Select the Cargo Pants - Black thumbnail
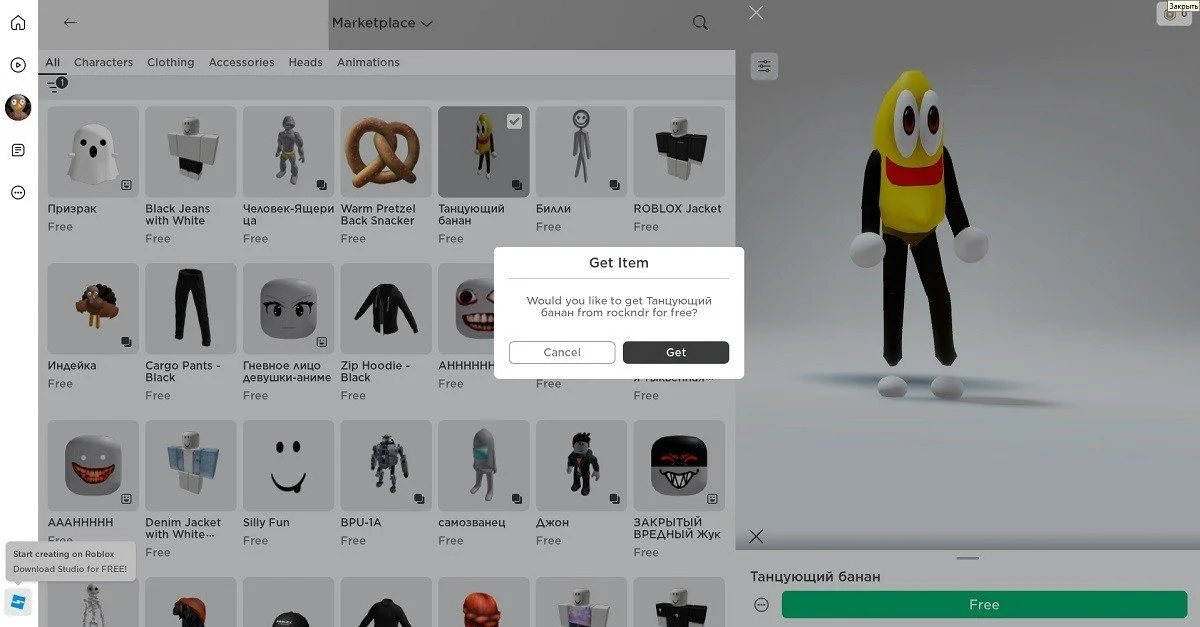Image resolution: width=1200 pixels, height=627 pixels. 190,308
